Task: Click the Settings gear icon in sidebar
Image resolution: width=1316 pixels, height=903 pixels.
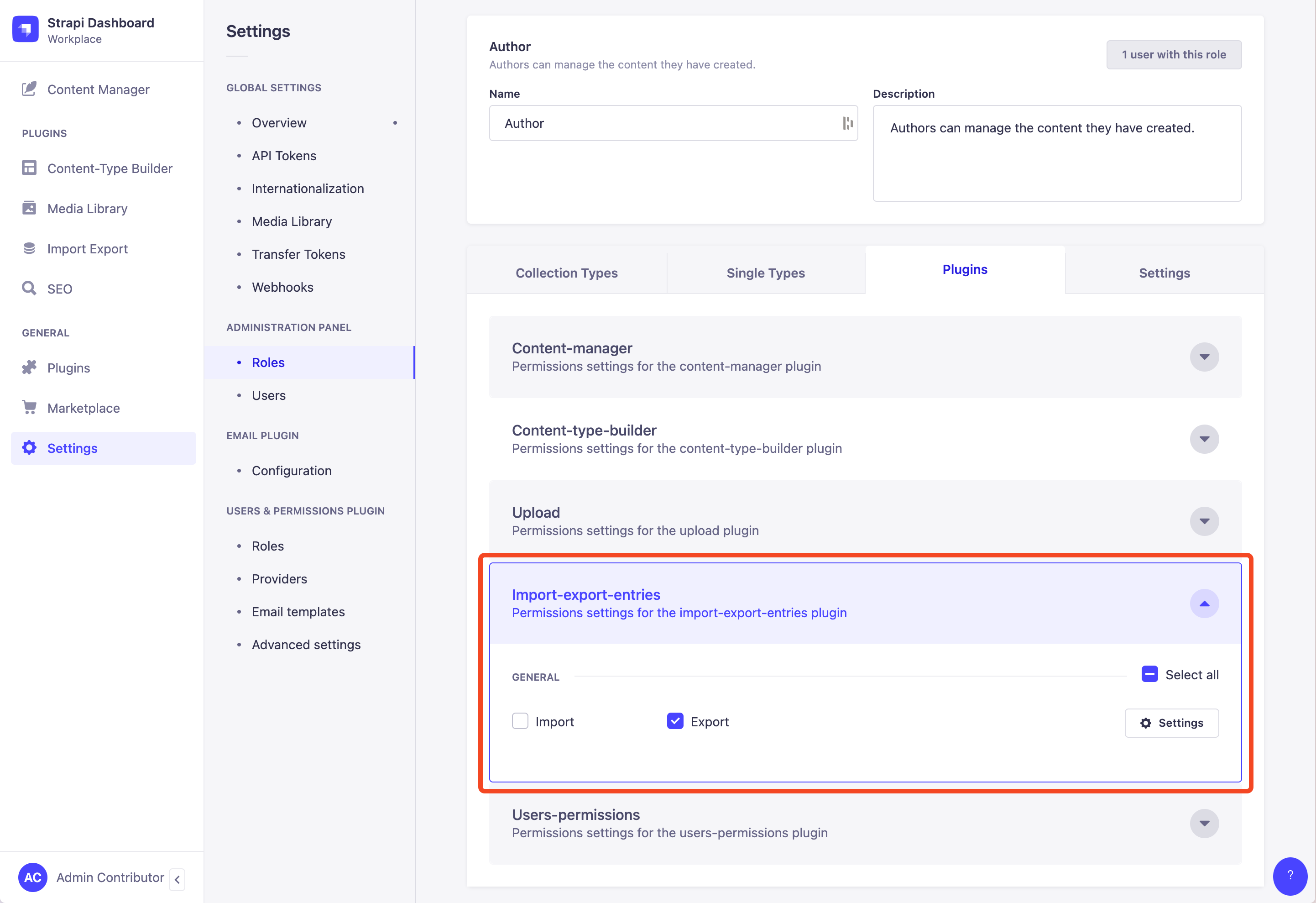Action: (29, 448)
